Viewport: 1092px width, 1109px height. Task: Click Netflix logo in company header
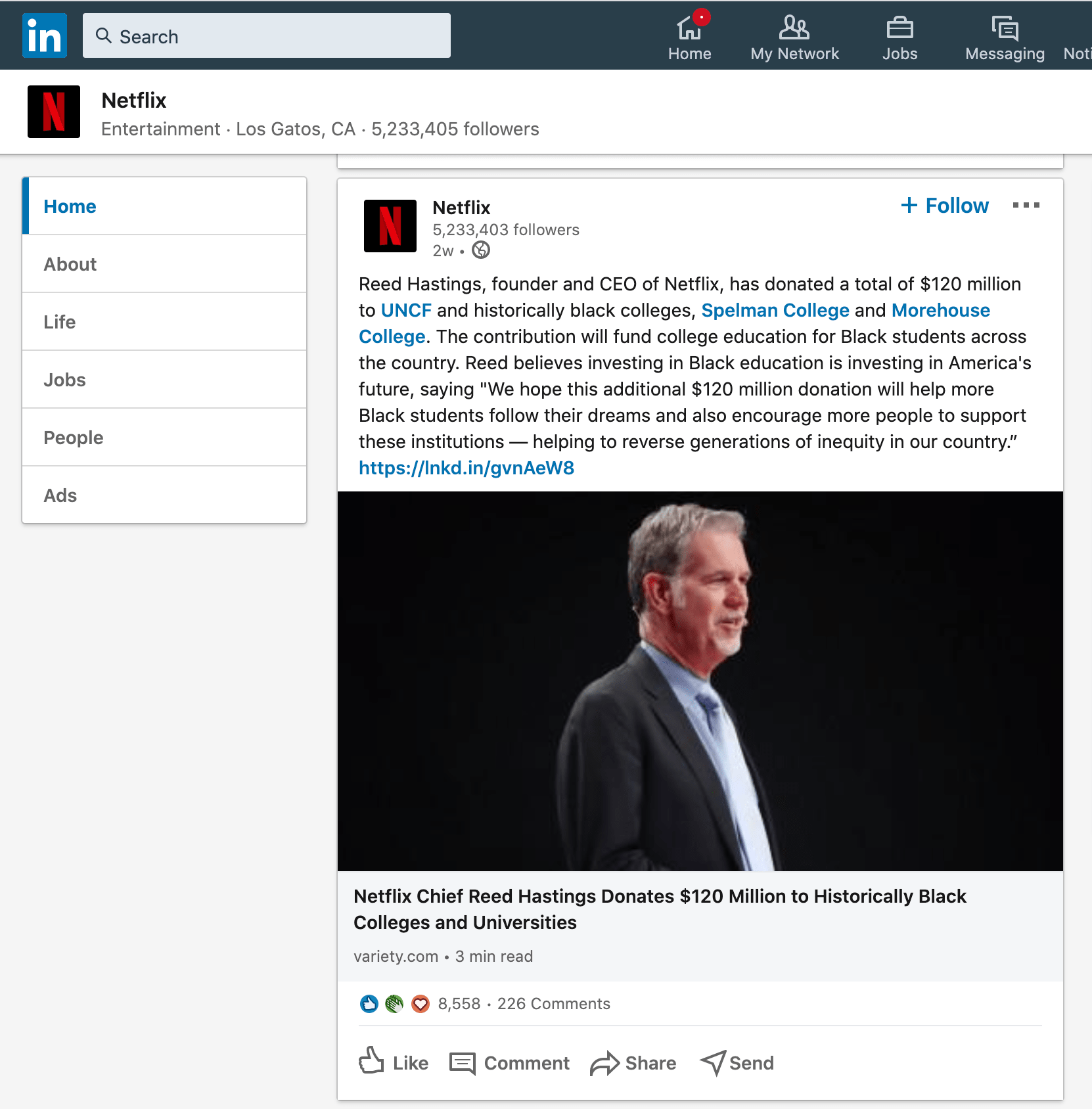[54, 112]
